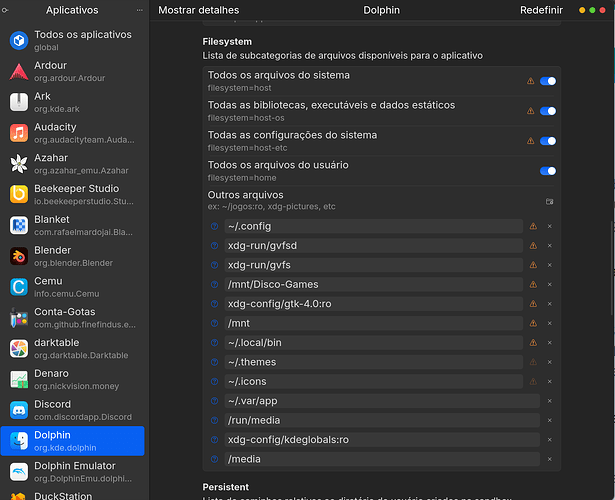Click the Redefinir button
The height and width of the screenshot is (500, 615).
541,10
